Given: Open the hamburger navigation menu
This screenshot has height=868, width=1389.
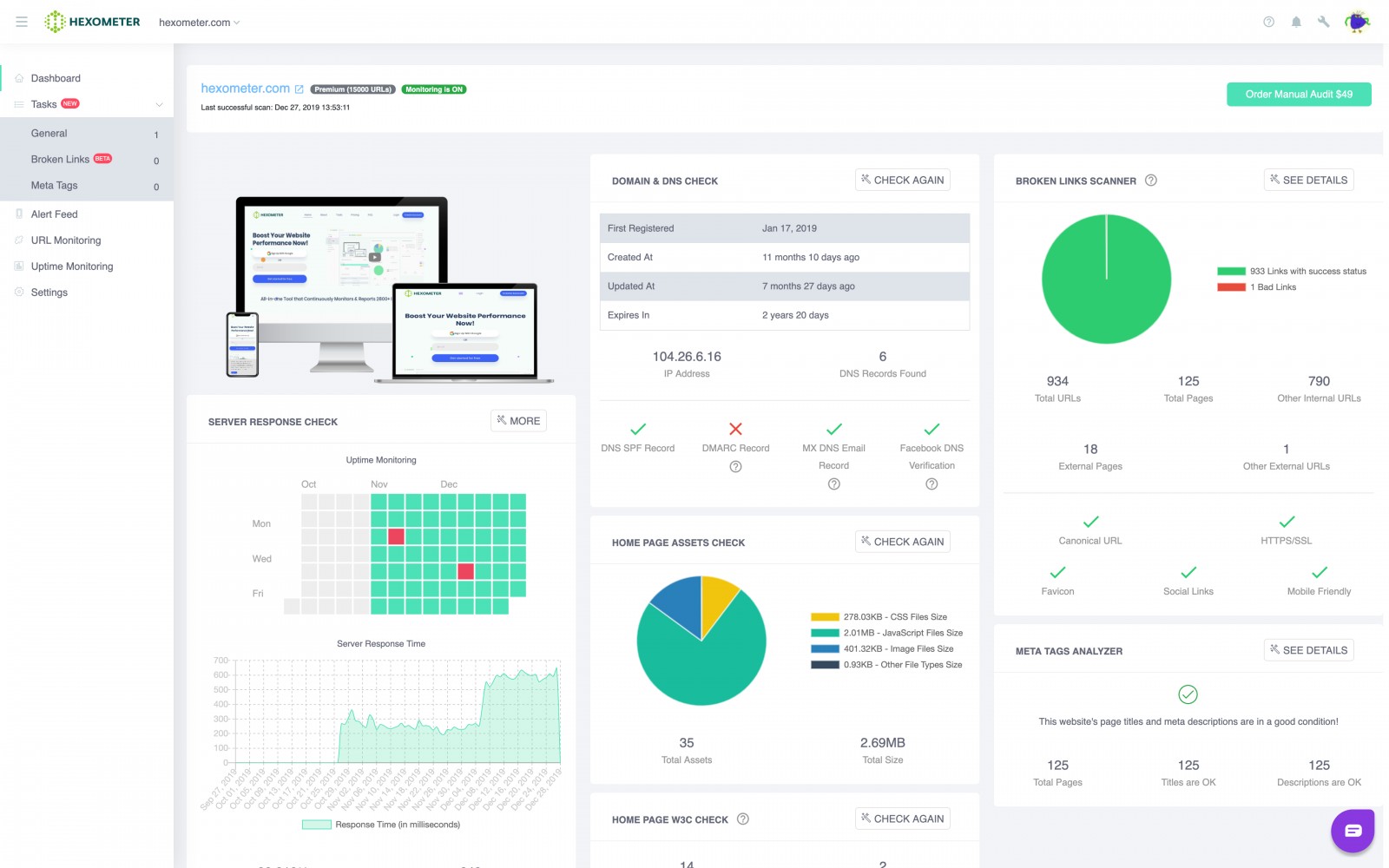Looking at the screenshot, I should (x=21, y=21).
